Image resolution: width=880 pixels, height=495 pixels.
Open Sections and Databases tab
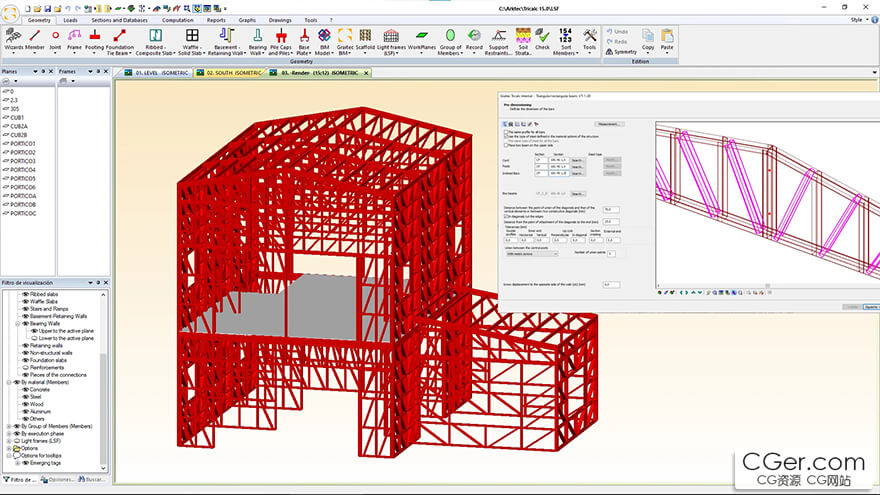(120, 20)
